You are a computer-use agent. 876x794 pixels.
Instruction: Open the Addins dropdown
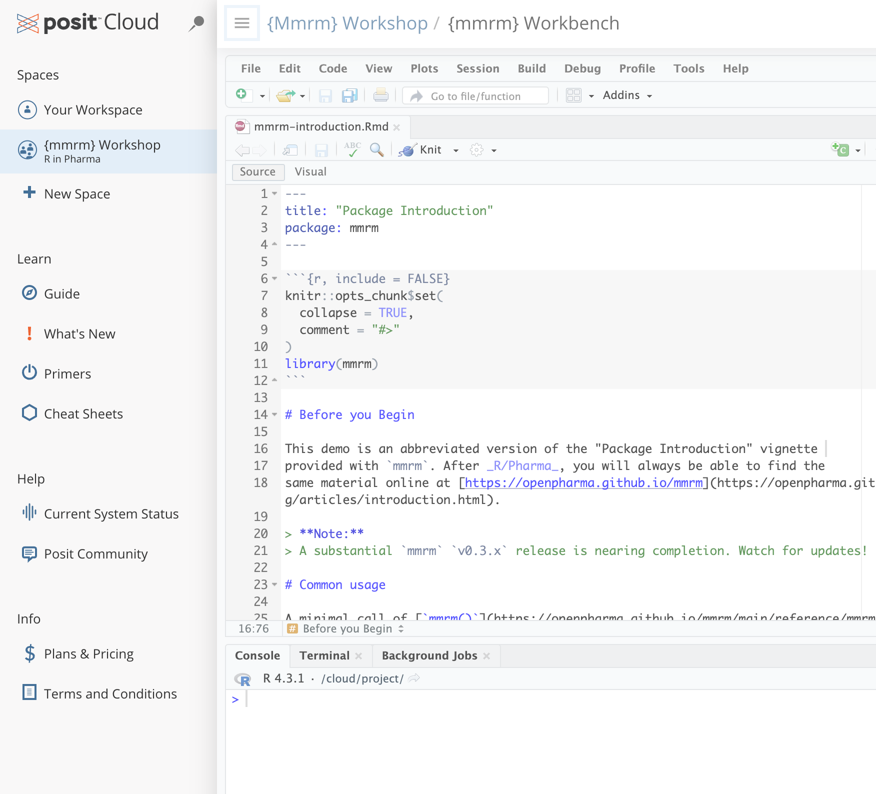coord(627,96)
